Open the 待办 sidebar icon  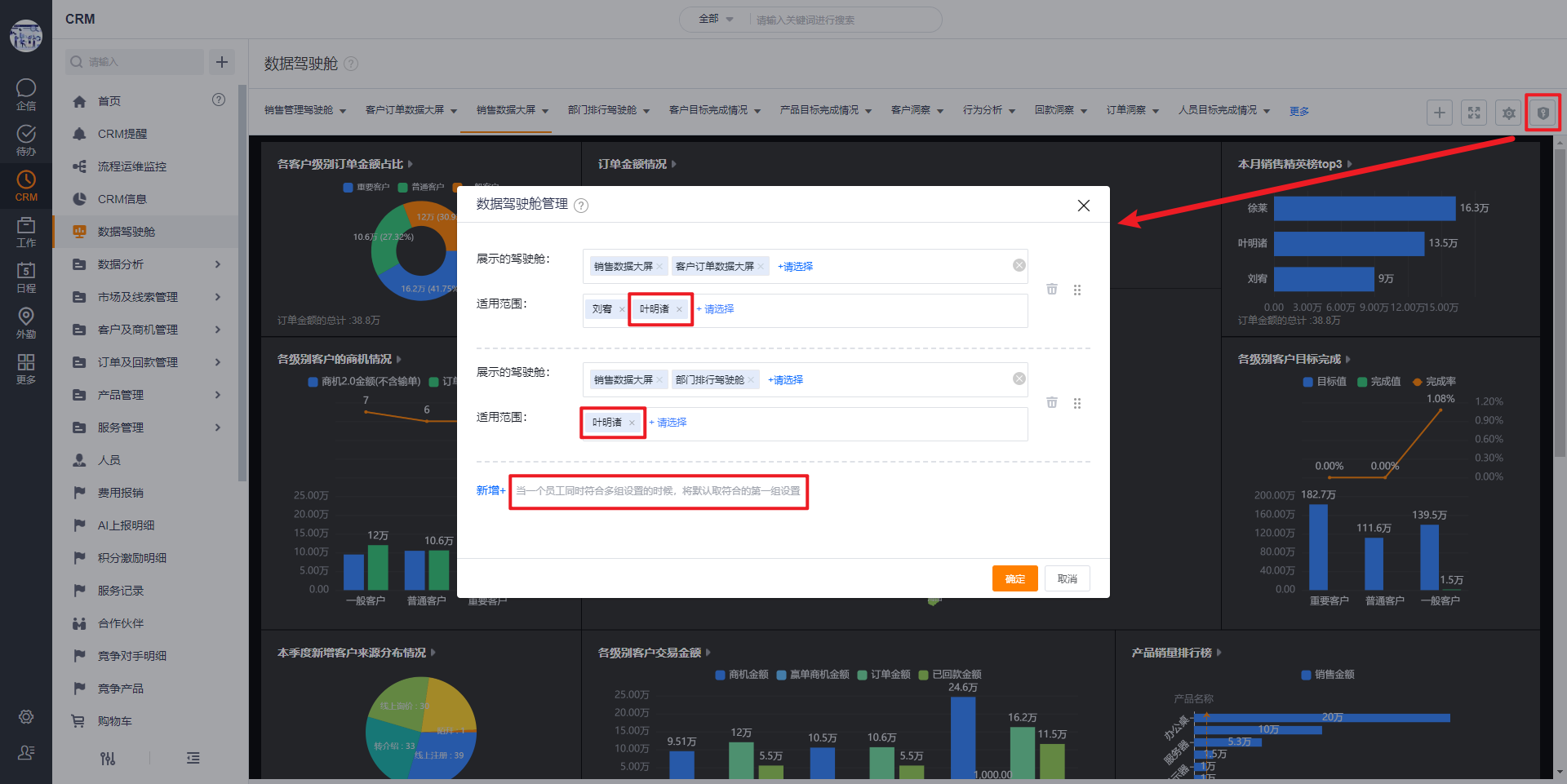tap(26, 140)
